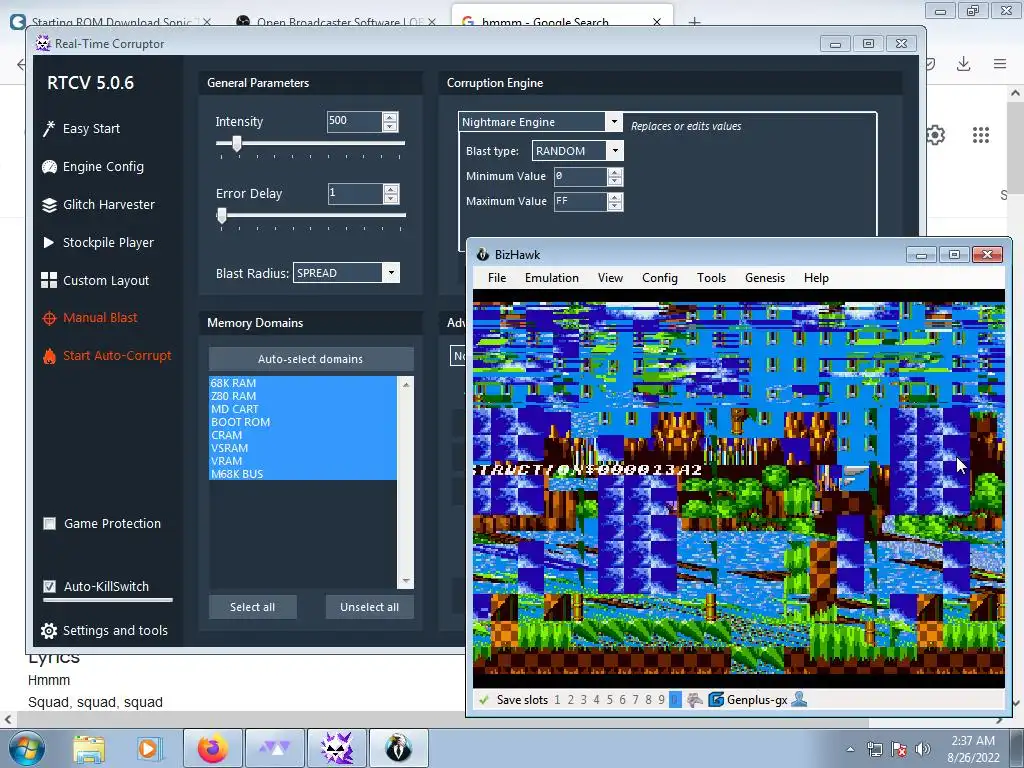Open the Easy Start wand option
Screen dimensions: 1024x768
[82, 129]
